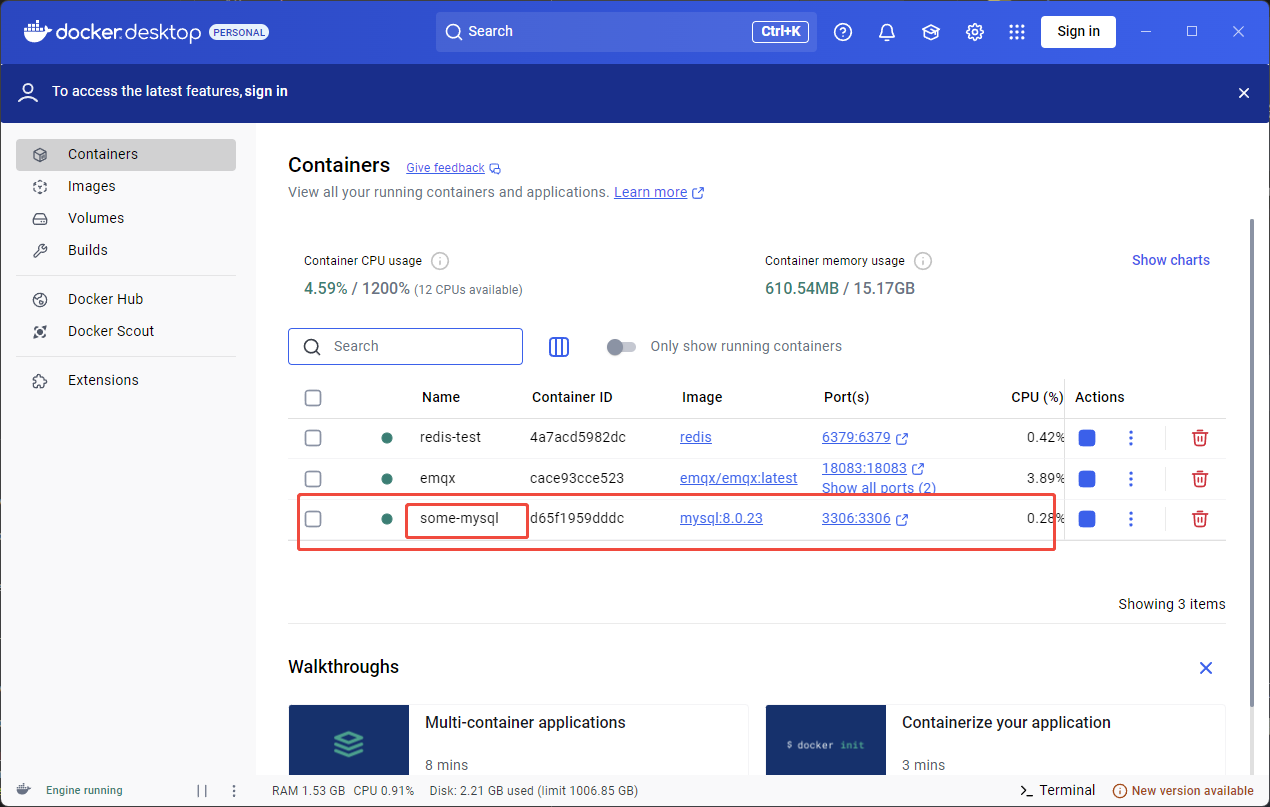Open Containers in the sidebar
Image resolution: width=1270 pixels, height=807 pixels.
[126, 155]
